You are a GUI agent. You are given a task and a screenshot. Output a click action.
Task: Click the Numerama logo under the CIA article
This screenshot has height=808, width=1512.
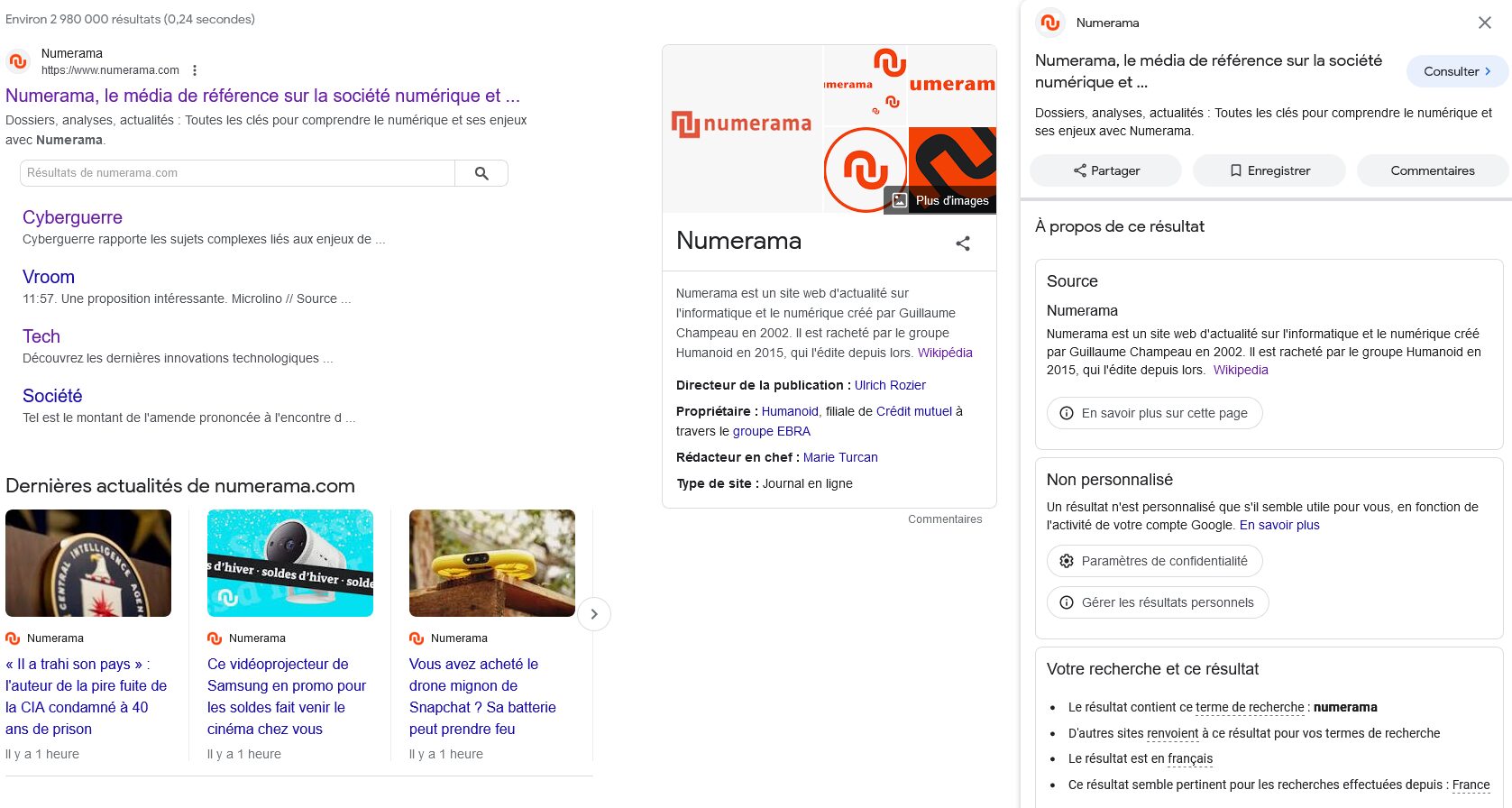coord(13,638)
